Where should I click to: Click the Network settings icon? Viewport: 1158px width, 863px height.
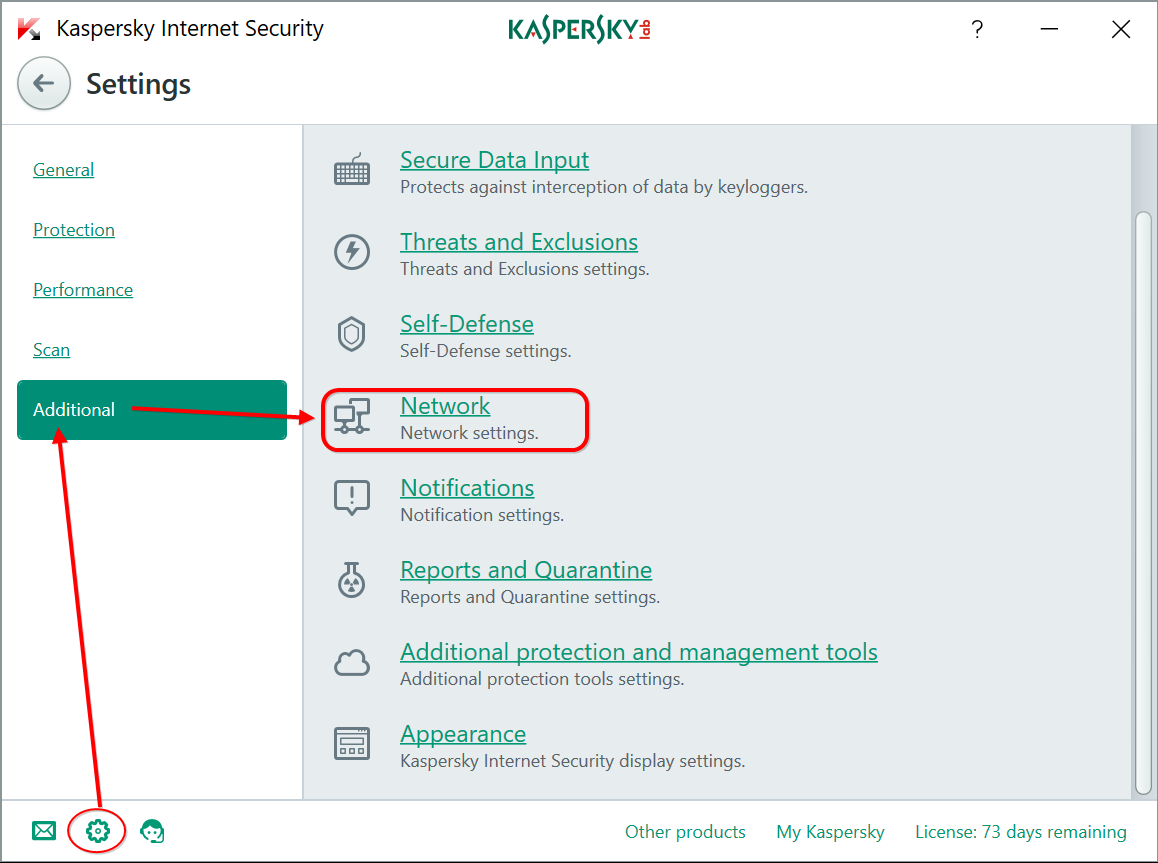click(352, 416)
